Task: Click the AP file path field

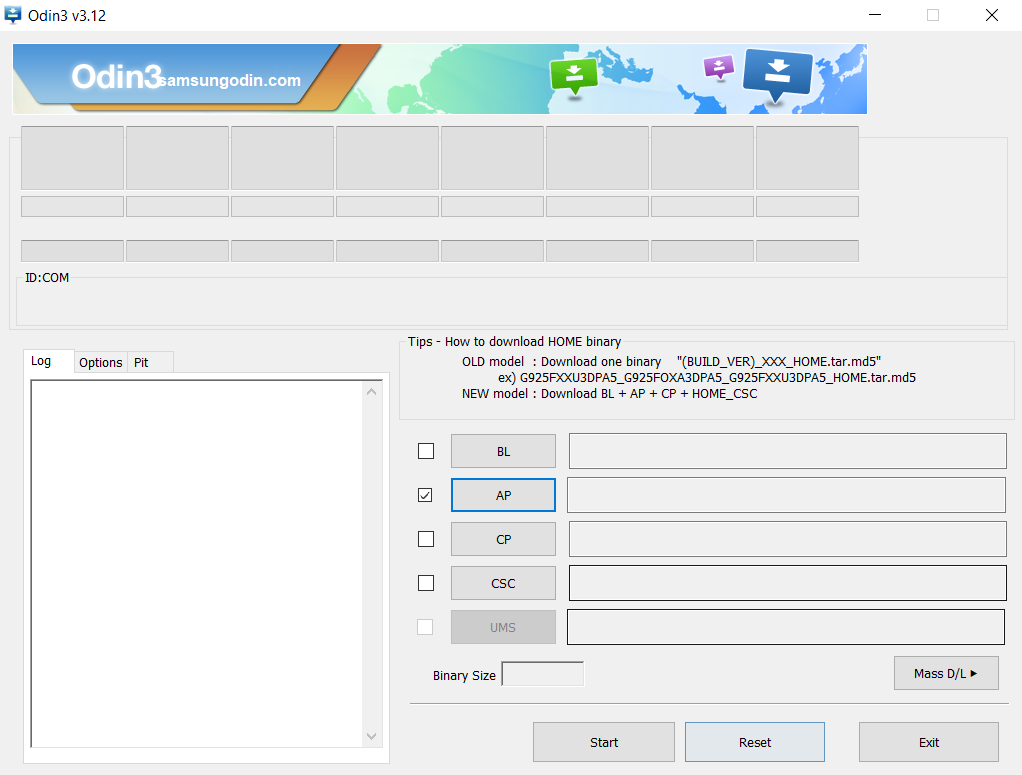Action: pos(786,495)
